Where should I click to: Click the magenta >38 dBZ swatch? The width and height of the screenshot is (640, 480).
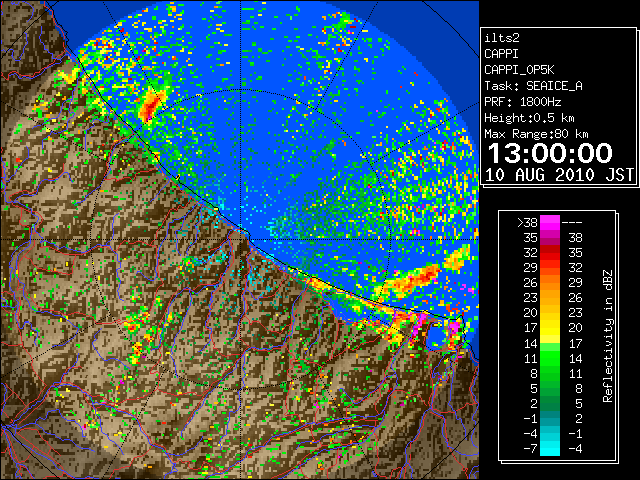pos(550,222)
